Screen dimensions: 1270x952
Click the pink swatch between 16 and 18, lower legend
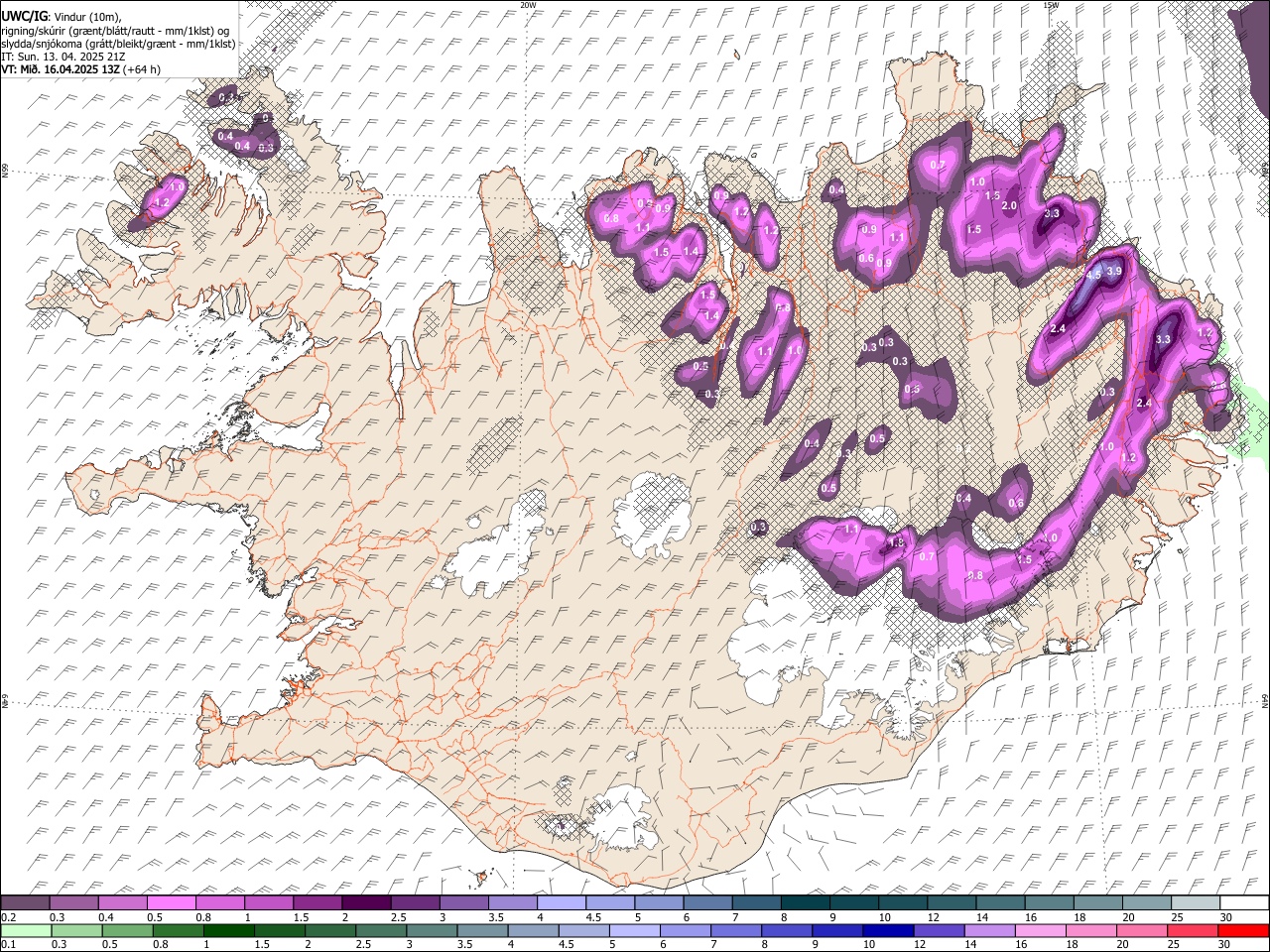tap(1041, 930)
